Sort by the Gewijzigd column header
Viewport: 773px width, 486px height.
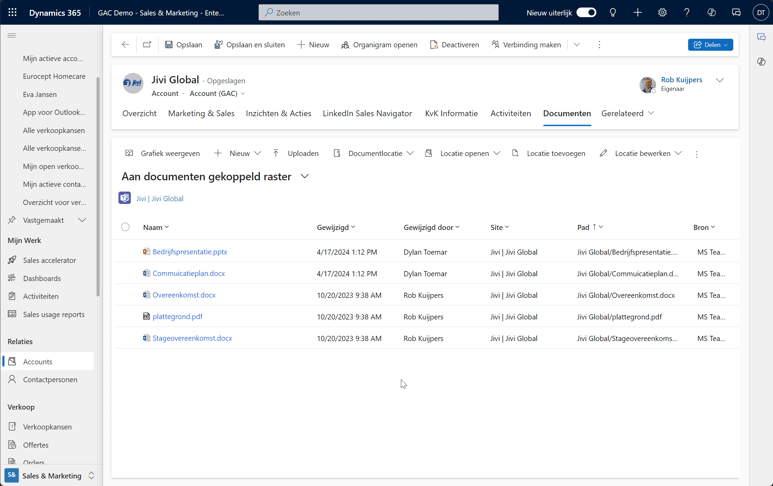(336, 227)
